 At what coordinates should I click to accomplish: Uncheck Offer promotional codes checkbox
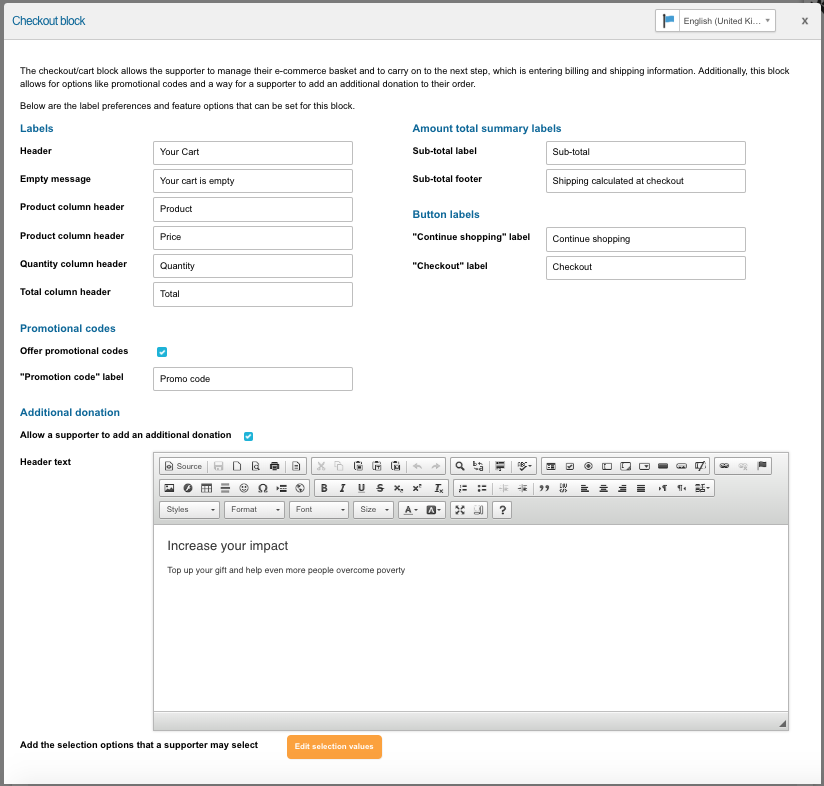(x=162, y=352)
